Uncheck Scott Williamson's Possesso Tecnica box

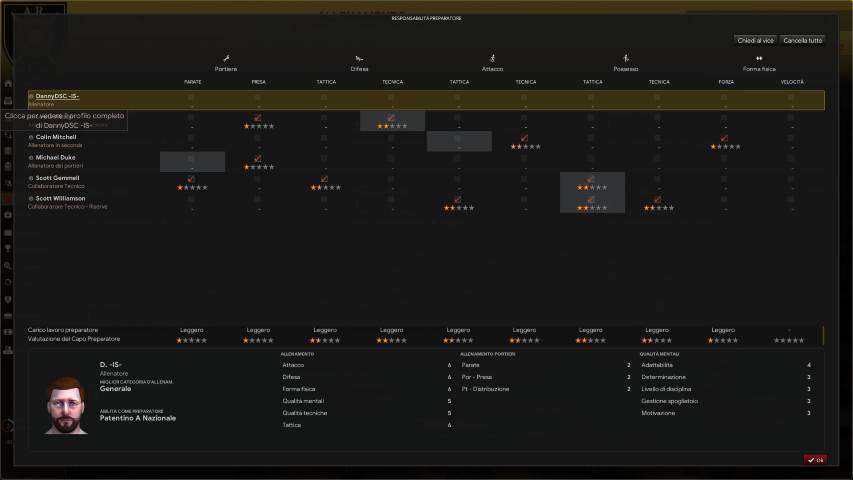(658, 199)
